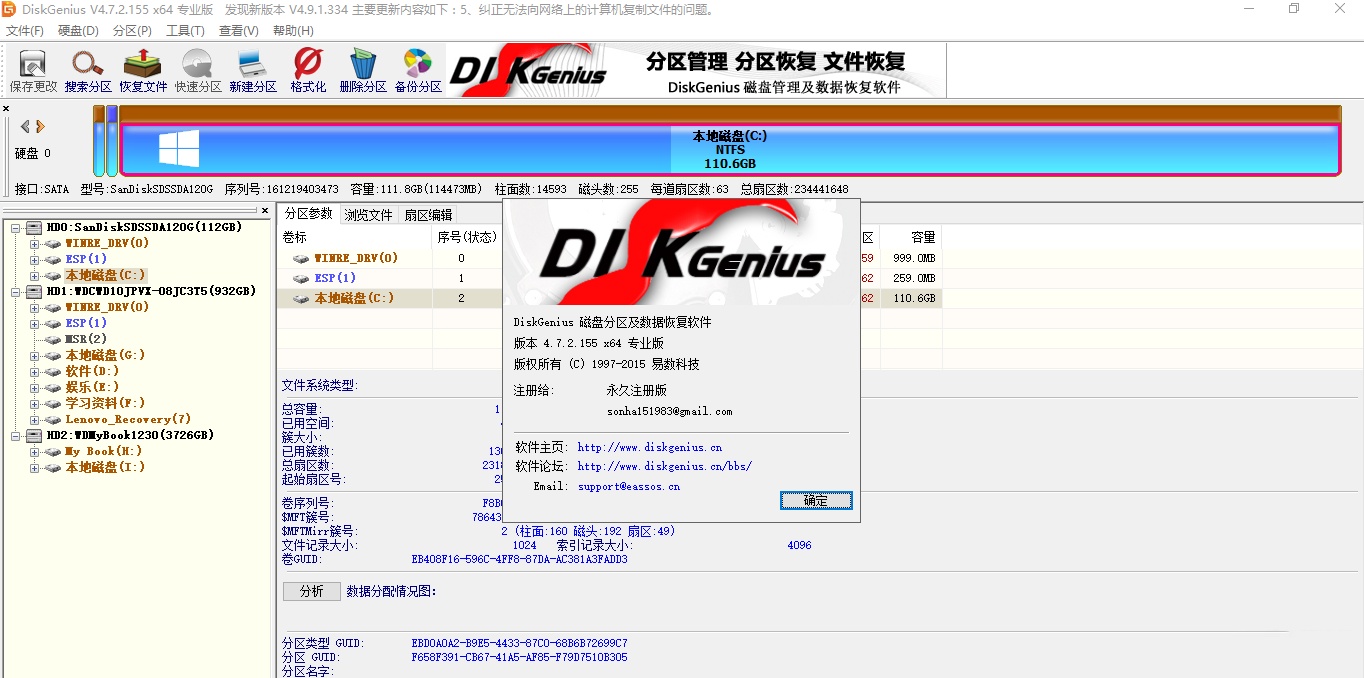Collapse the HD2:WDMyBook1230 tree node
The width and height of the screenshot is (1364, 678).
point(16,435)
